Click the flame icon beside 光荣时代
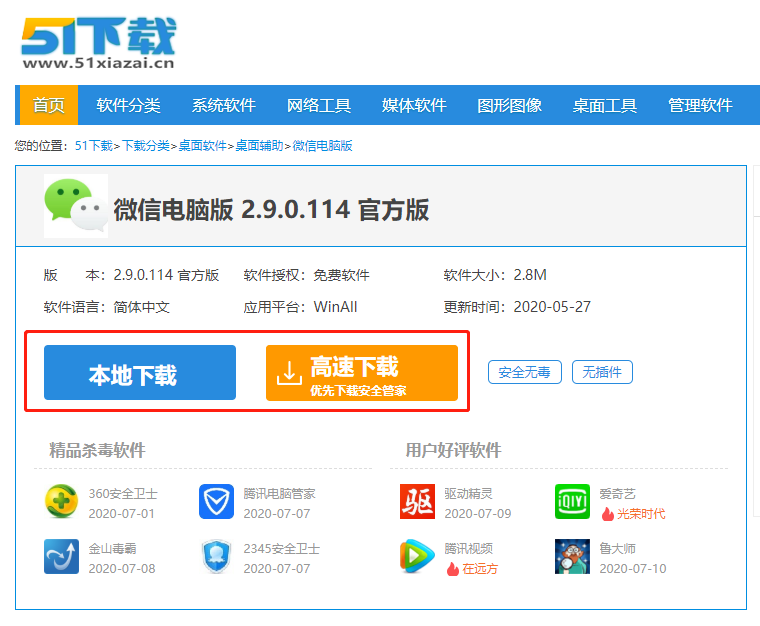760x626 pixels. click(607, 514)
